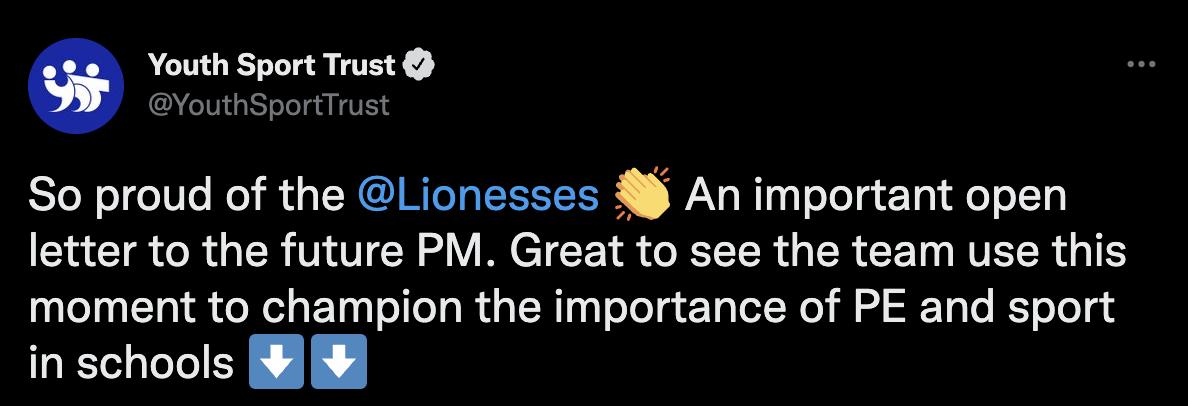Click the Youth Sport Trust display name

click(x=271, y=66)
